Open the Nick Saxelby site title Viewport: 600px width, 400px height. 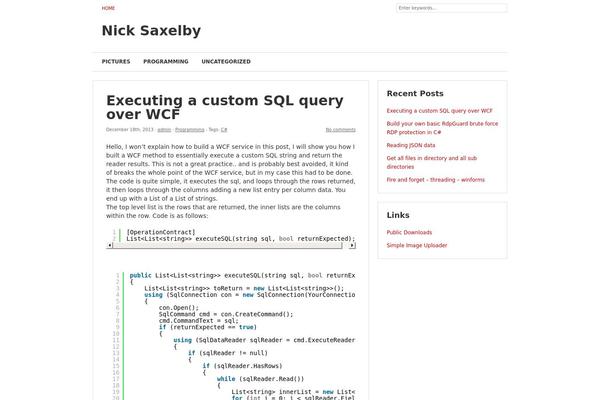[x=151, y=31]
